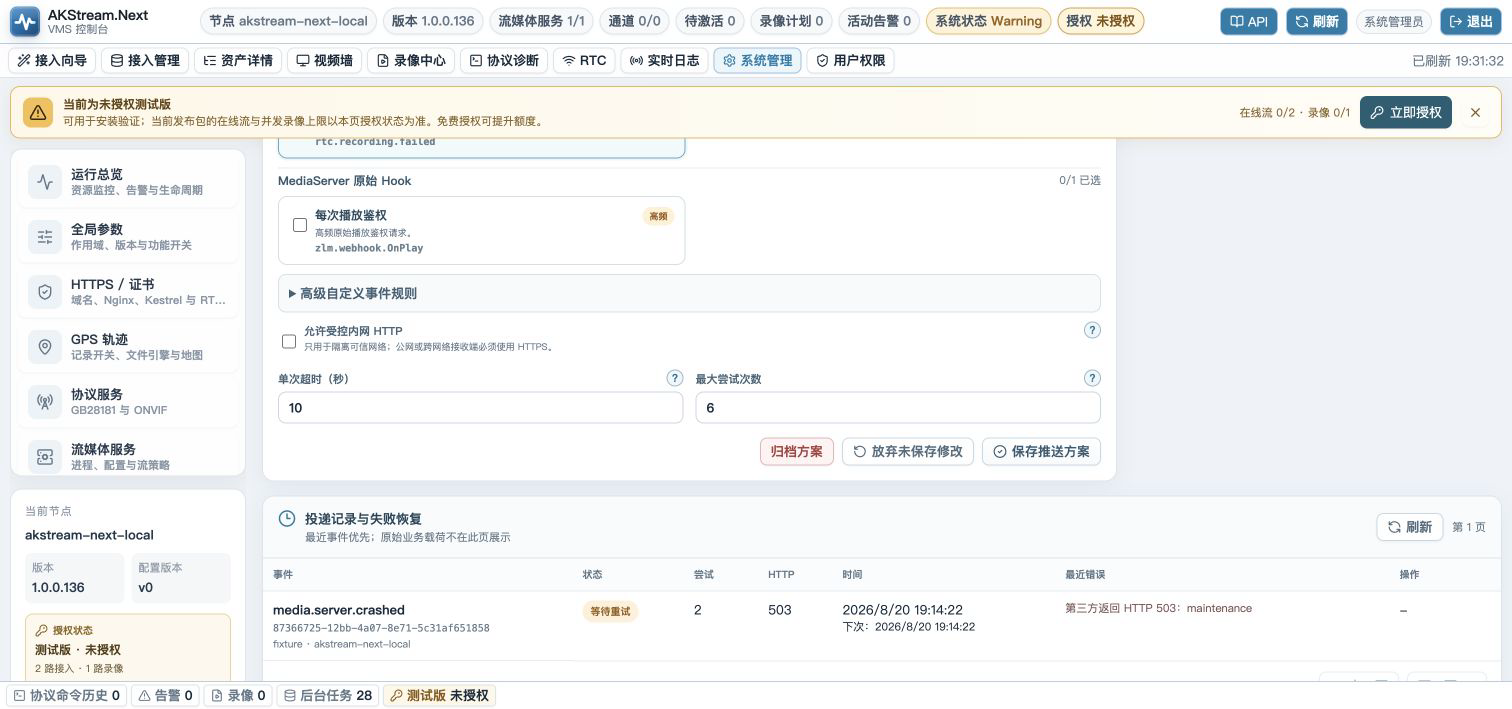This screenshot has height=709, width=1512.
Task: Click the top bar 刷新 button
Action: [1316, 21]
